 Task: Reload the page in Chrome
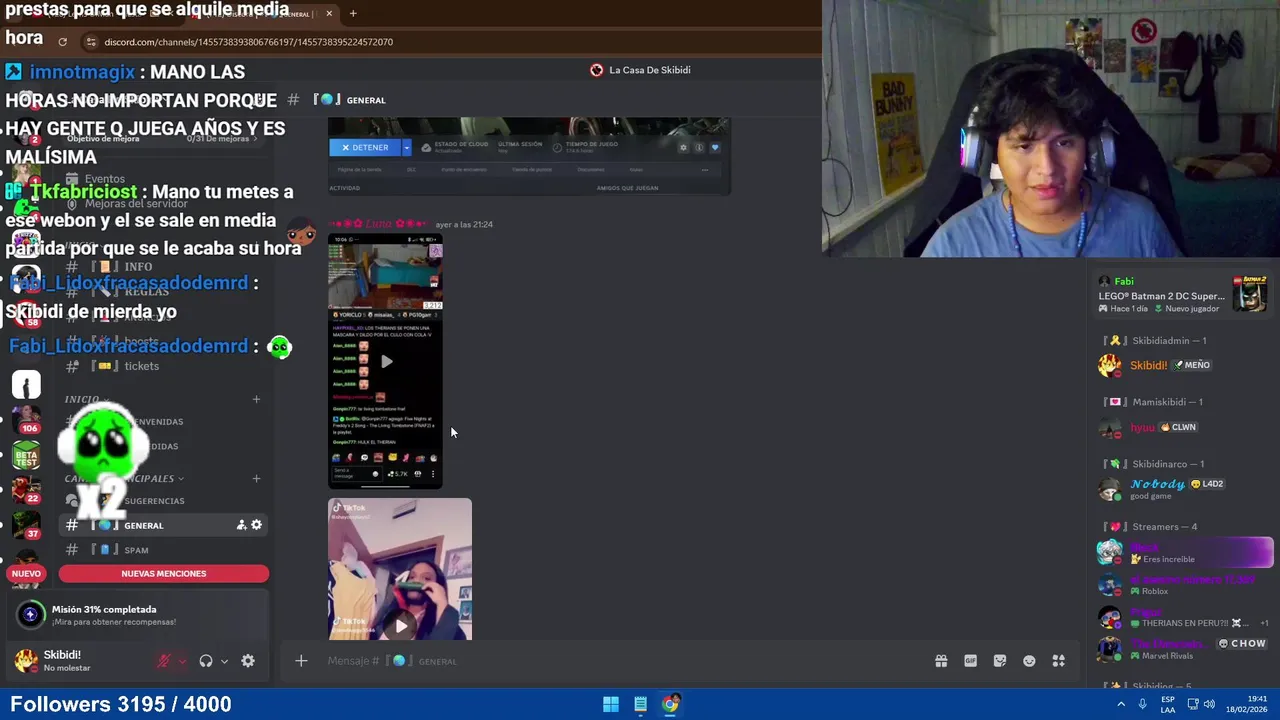click(x=62, y=42)
